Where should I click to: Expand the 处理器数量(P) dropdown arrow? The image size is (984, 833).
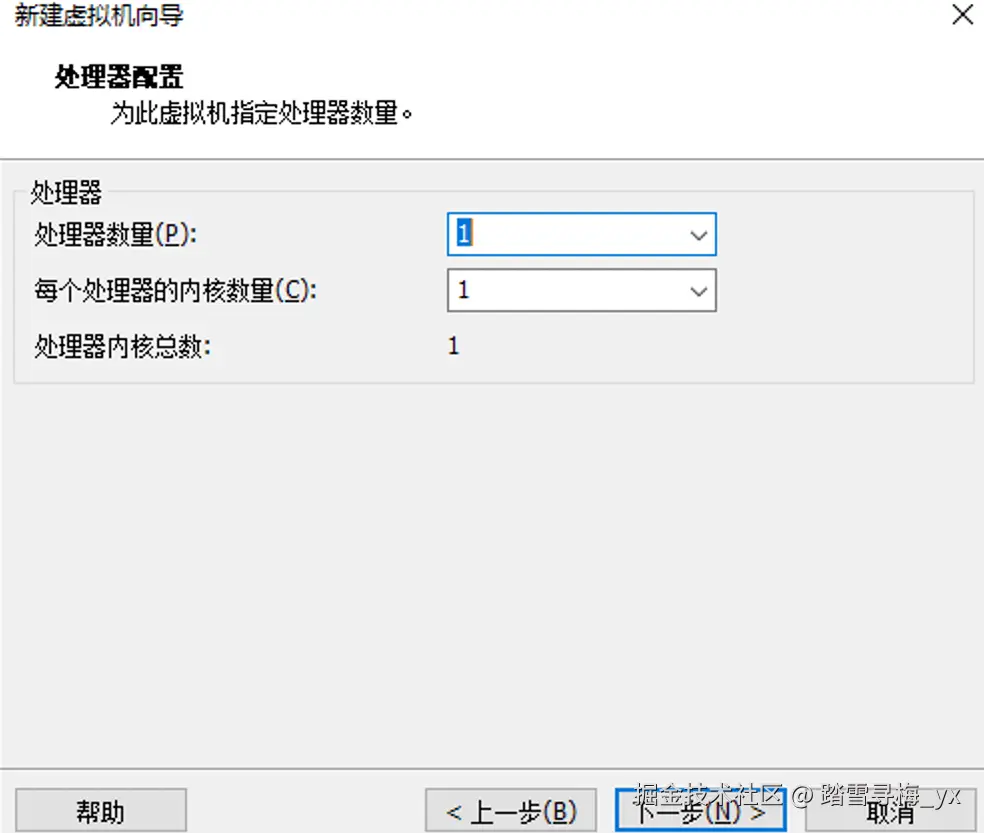(x=698, y=235)
